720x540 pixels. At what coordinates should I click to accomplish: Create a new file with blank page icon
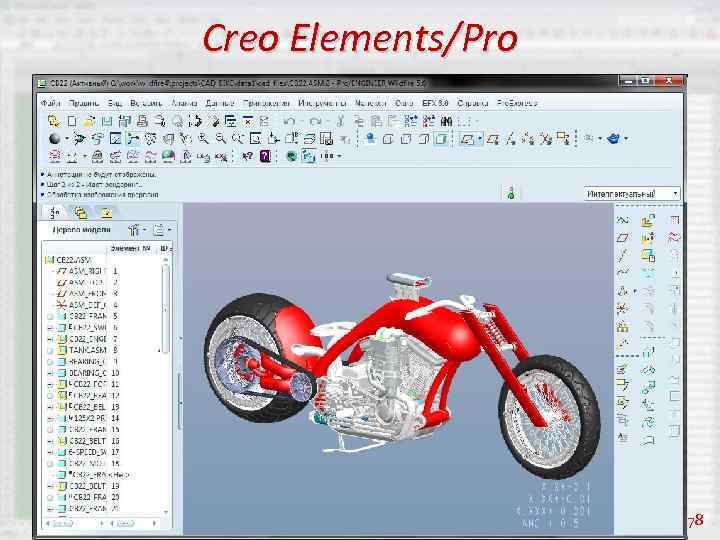[72, 121]
